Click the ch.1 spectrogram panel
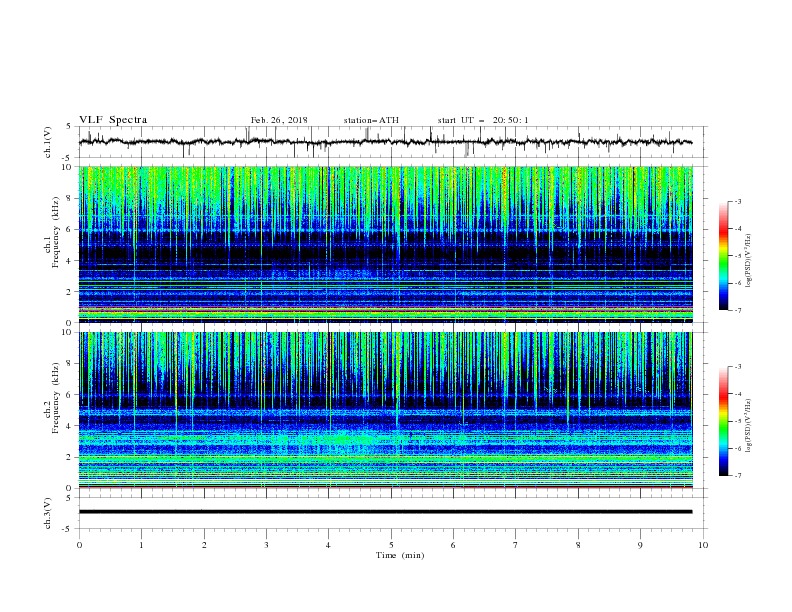Image resolution: width=792 pixels, height=612 pixels. click(x=385, y=244)
